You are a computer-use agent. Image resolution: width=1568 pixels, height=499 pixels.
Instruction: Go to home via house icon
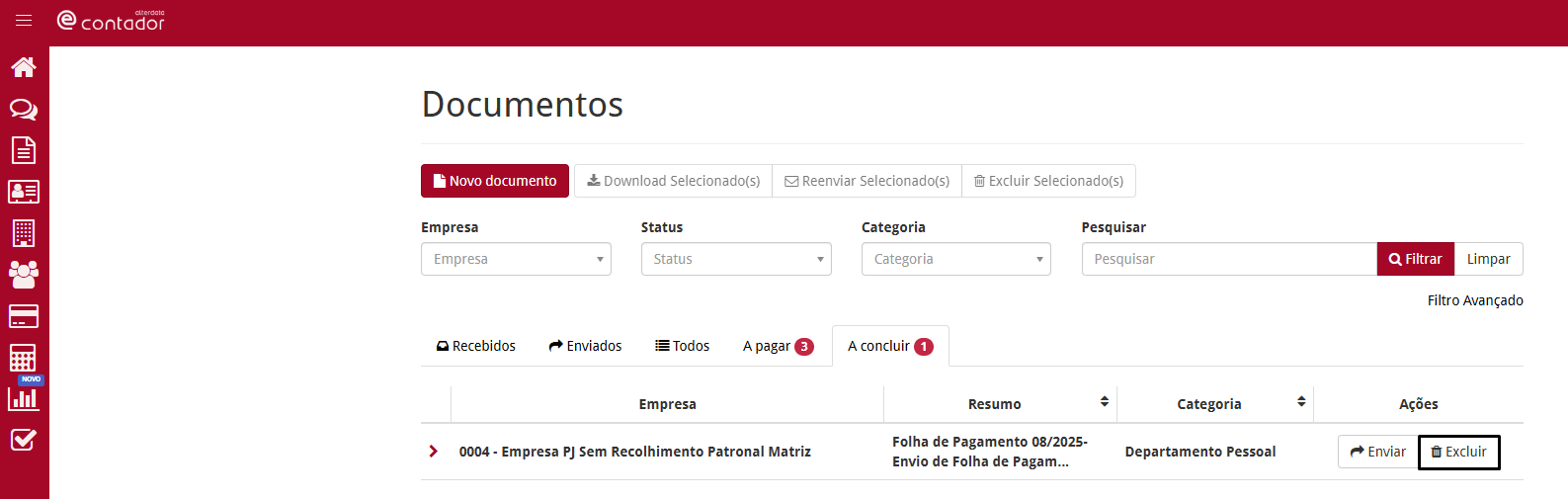tap(24, 67)
